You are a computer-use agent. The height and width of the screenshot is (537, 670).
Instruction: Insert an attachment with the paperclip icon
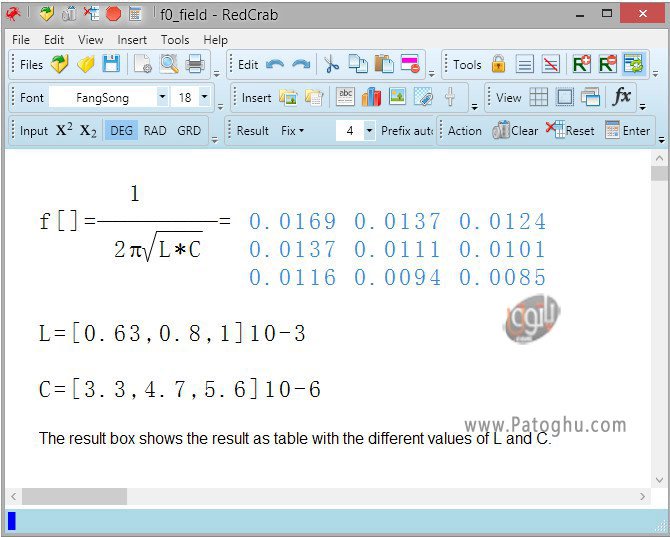423,97
